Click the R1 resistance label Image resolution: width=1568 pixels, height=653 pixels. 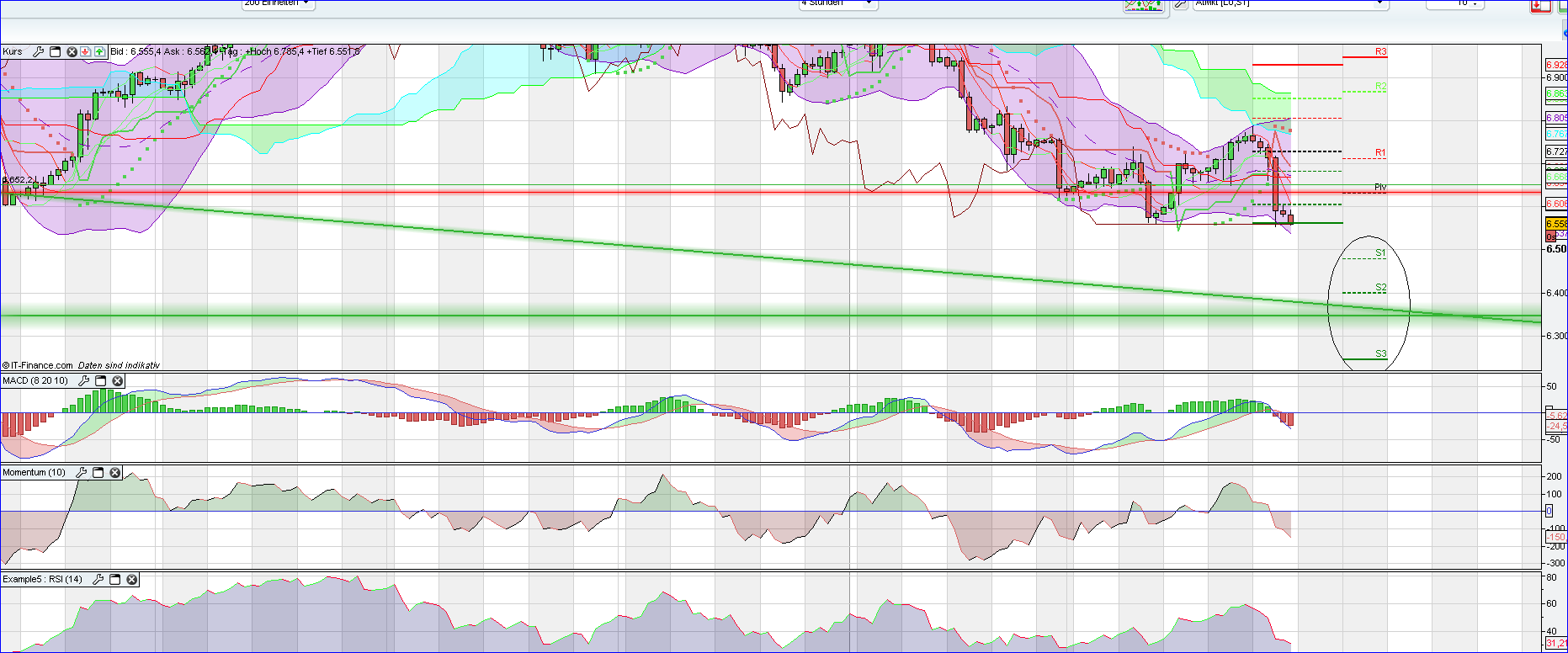pos(1380,153)
